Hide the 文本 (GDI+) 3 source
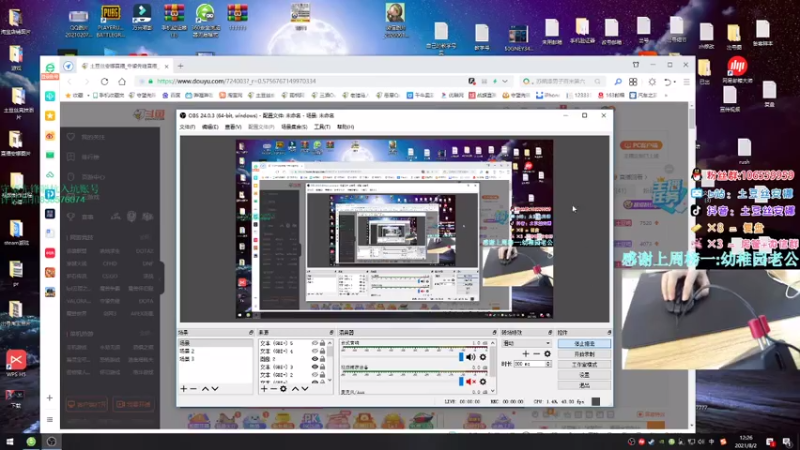 tap(315, 367)
